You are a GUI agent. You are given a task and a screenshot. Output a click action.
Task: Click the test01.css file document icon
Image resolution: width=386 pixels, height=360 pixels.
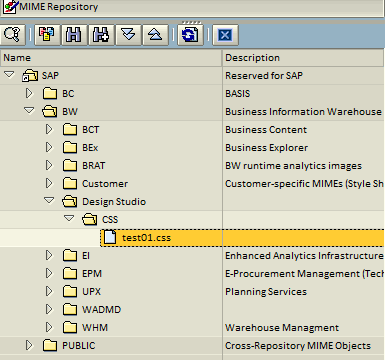coord(110,237)
